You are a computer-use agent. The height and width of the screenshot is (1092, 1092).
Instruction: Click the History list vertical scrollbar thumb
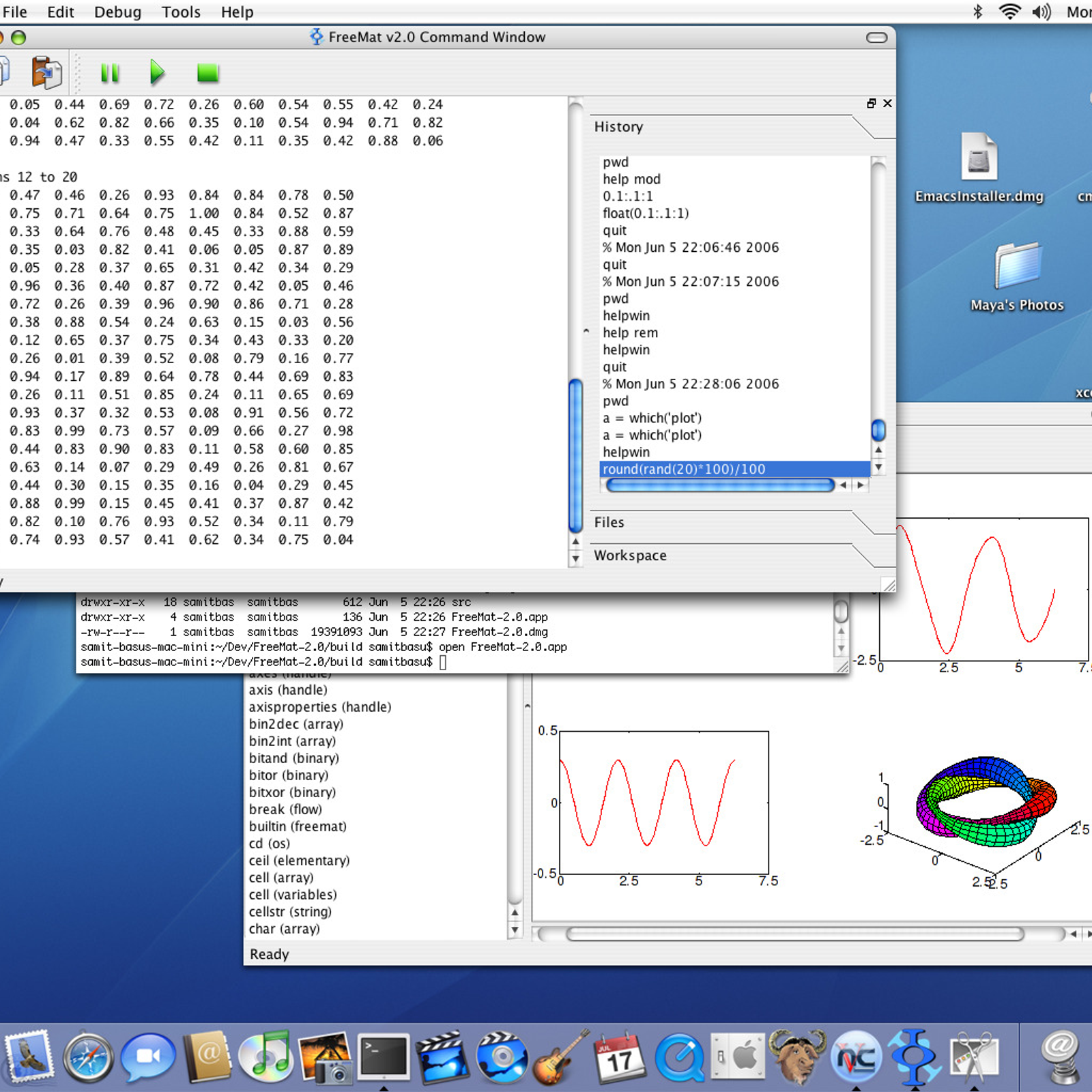pos(878,430)
